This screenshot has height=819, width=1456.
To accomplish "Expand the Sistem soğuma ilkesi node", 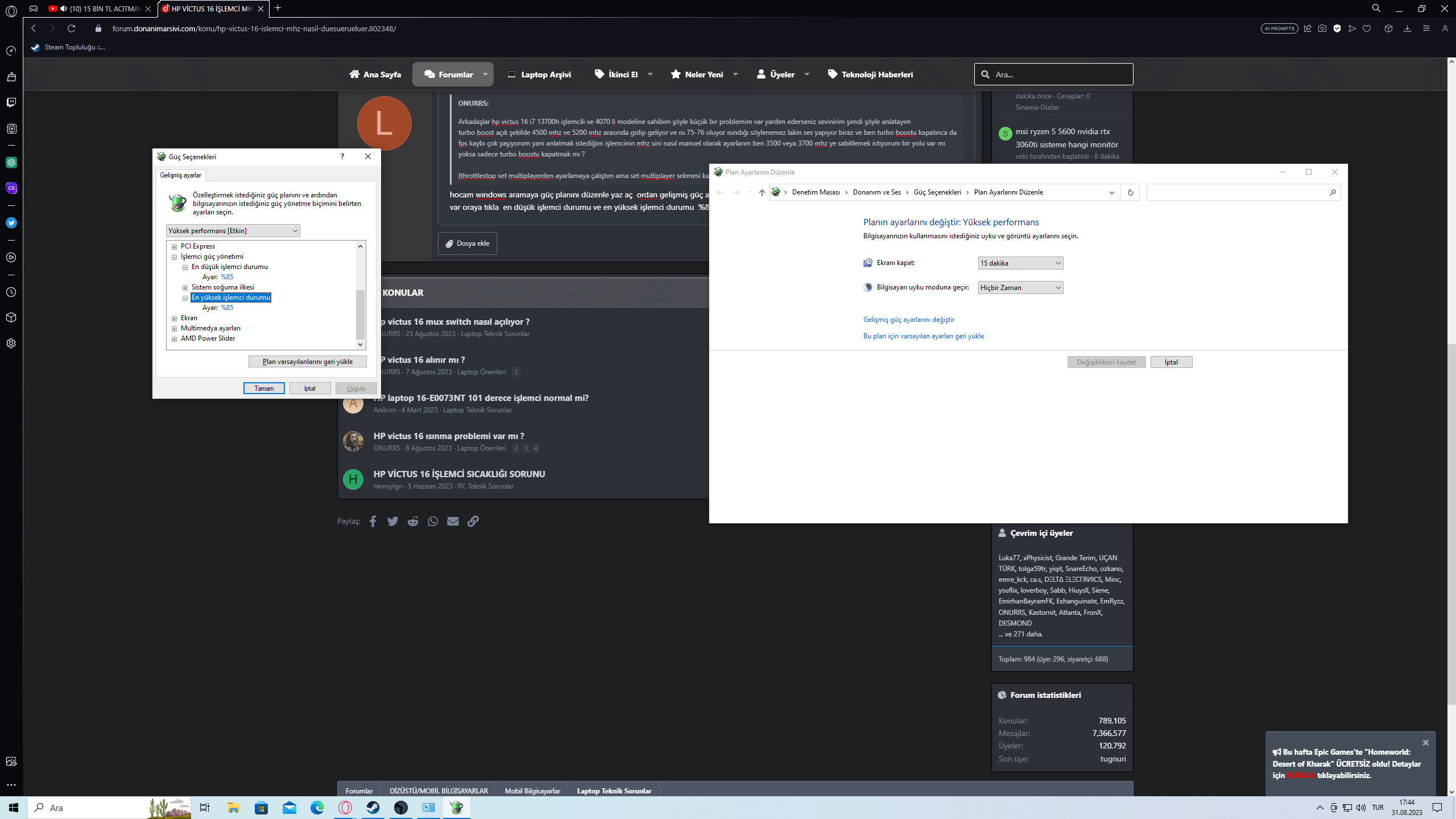I will click(x=185, y=288).
